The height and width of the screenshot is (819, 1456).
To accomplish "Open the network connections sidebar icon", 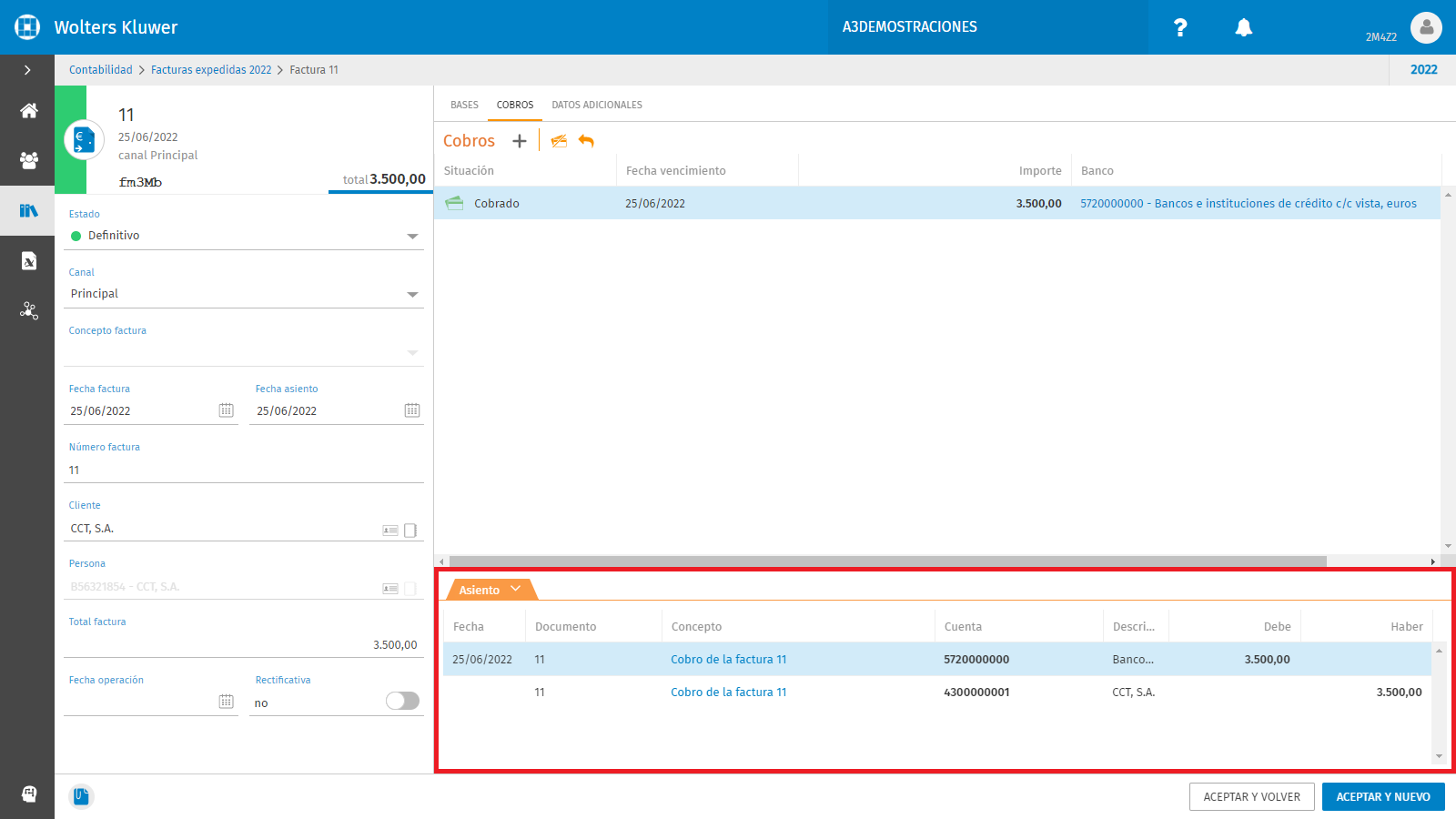I will [x=28, y=311].
